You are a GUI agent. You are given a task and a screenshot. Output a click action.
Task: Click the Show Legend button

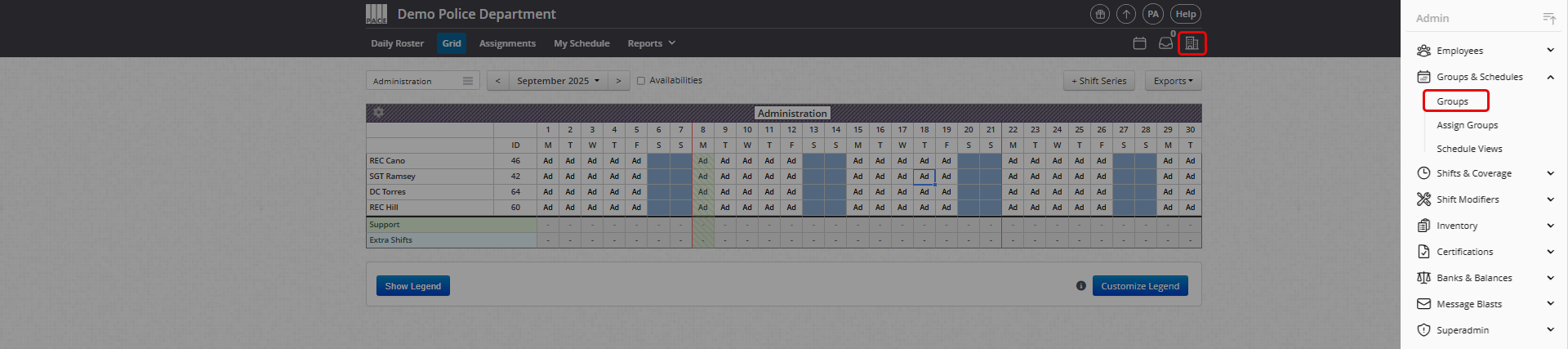[412, 286]
